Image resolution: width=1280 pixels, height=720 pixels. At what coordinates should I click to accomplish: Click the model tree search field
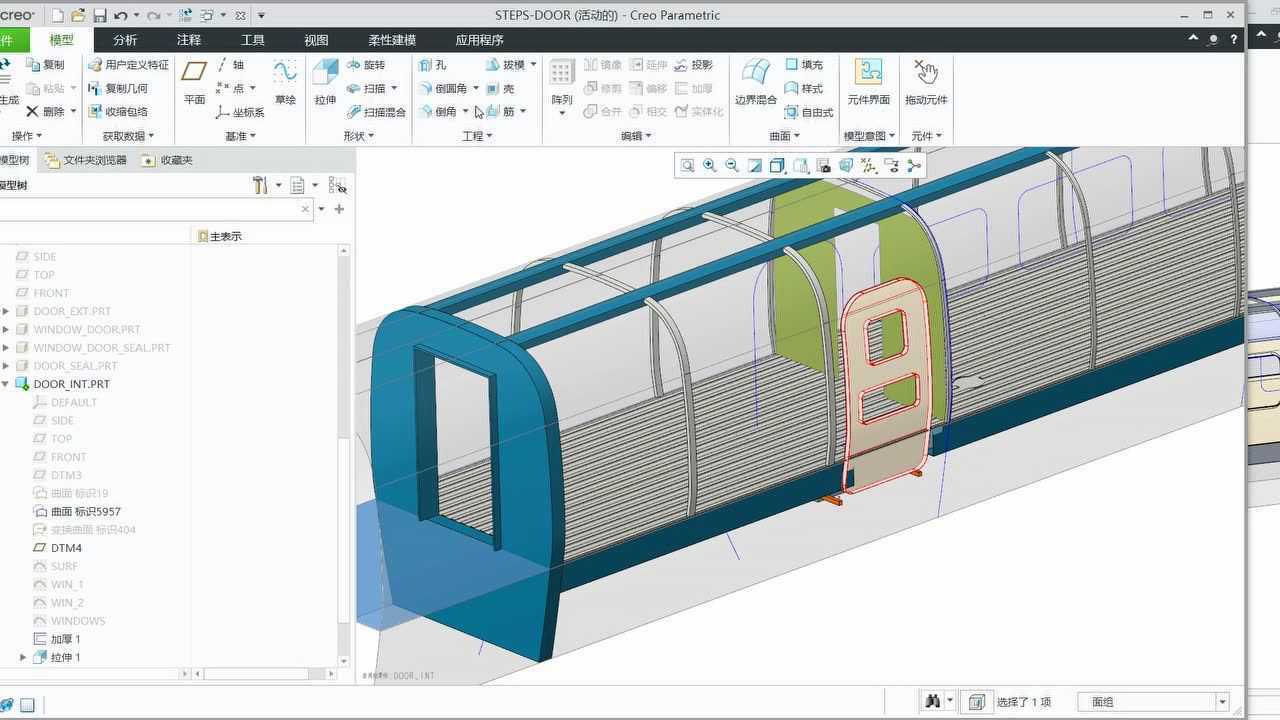coord(150,209)
